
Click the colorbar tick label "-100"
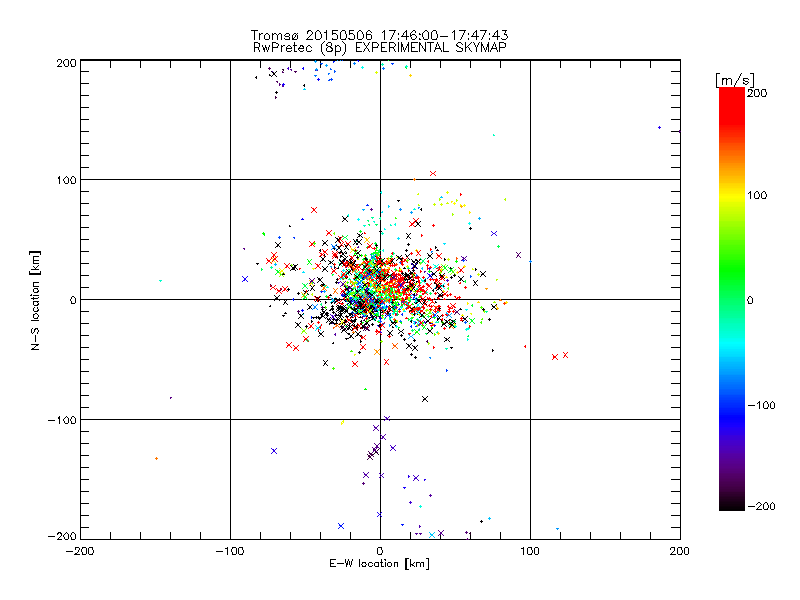761,406
